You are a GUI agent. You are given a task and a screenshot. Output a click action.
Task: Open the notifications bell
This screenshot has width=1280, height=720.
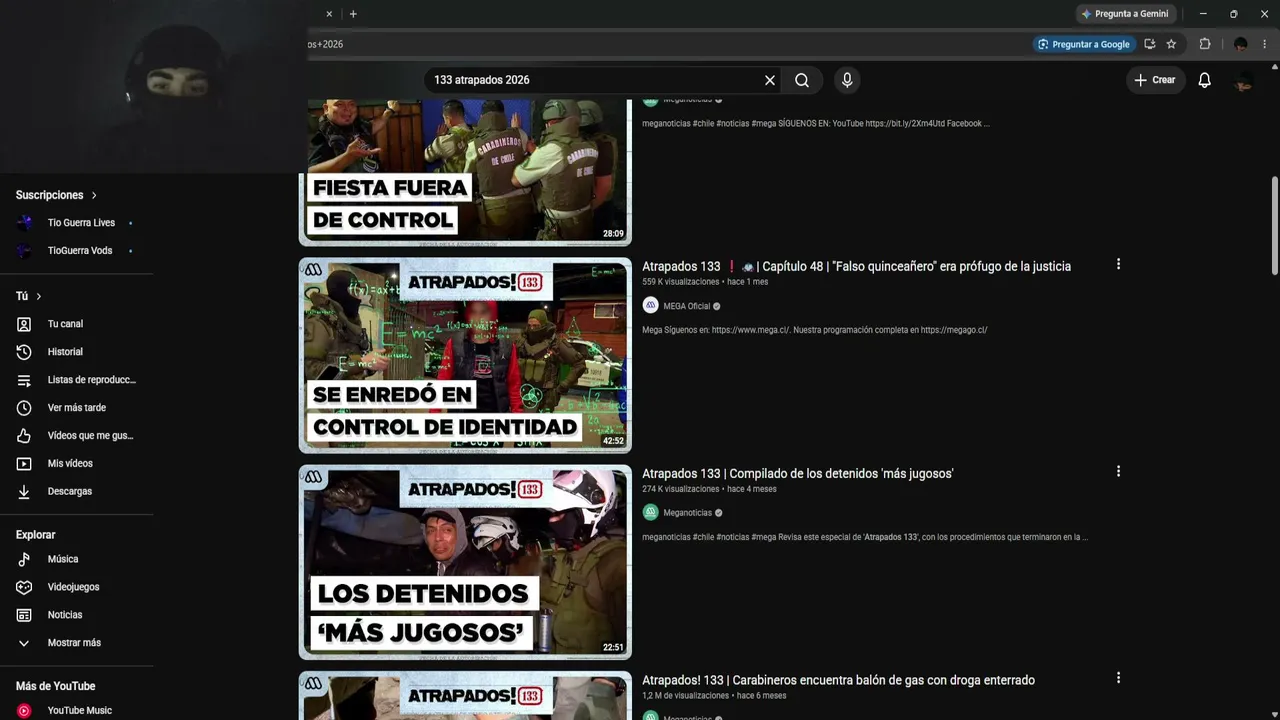click(1205, 80)
